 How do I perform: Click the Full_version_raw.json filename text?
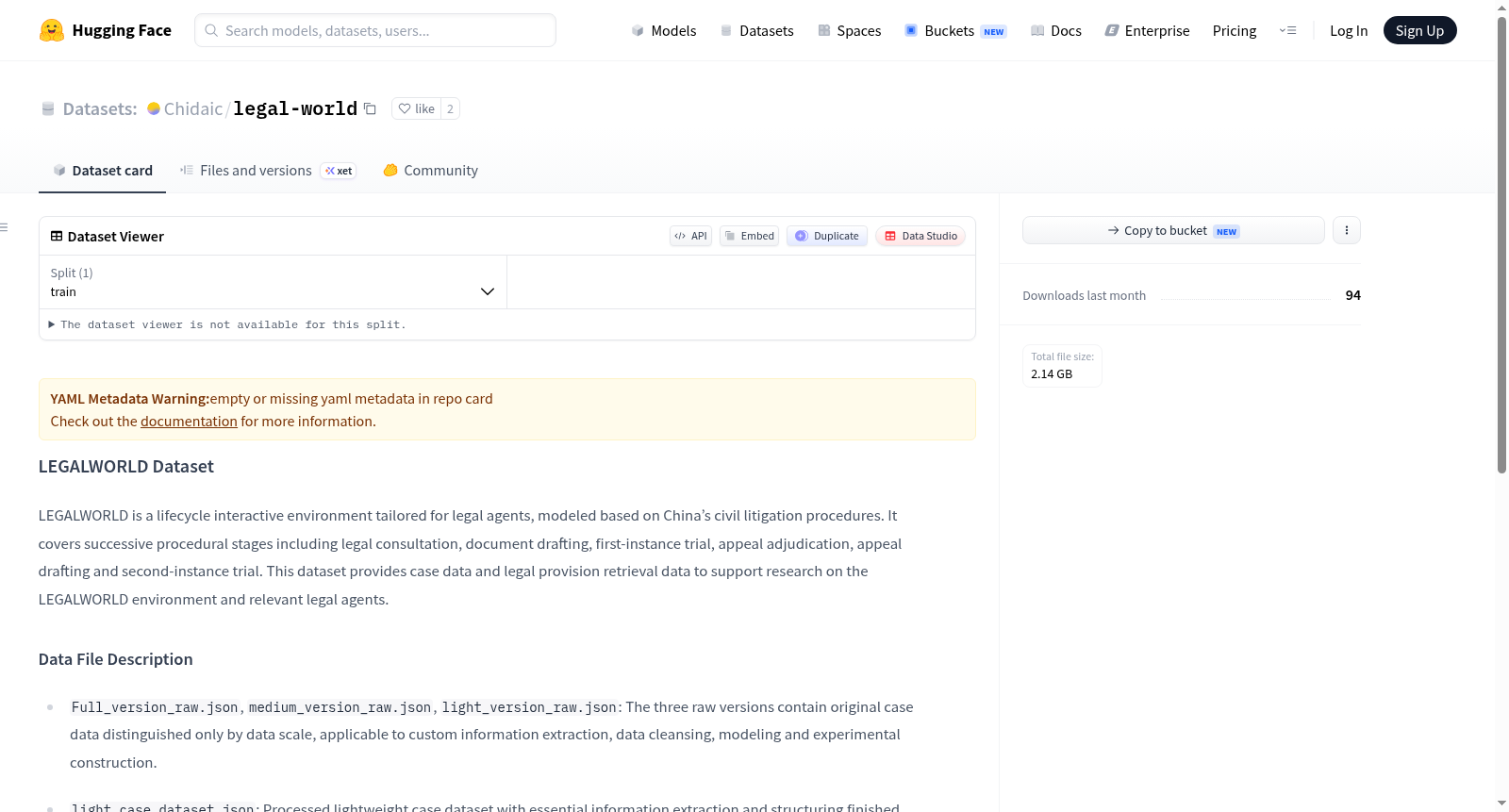pyautogui.click(x=155, y=707)
